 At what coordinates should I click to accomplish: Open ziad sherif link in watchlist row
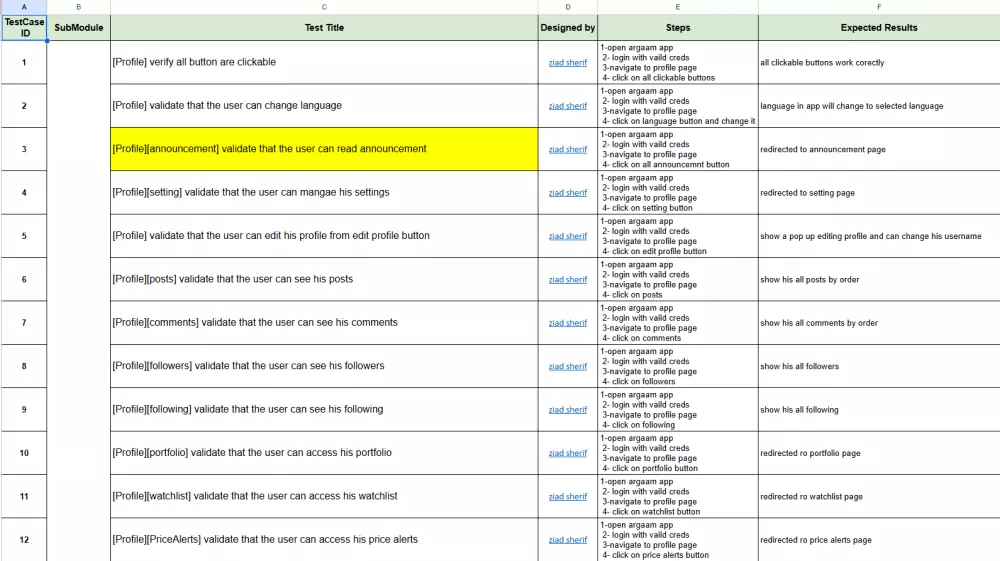[x=568, y=496]
